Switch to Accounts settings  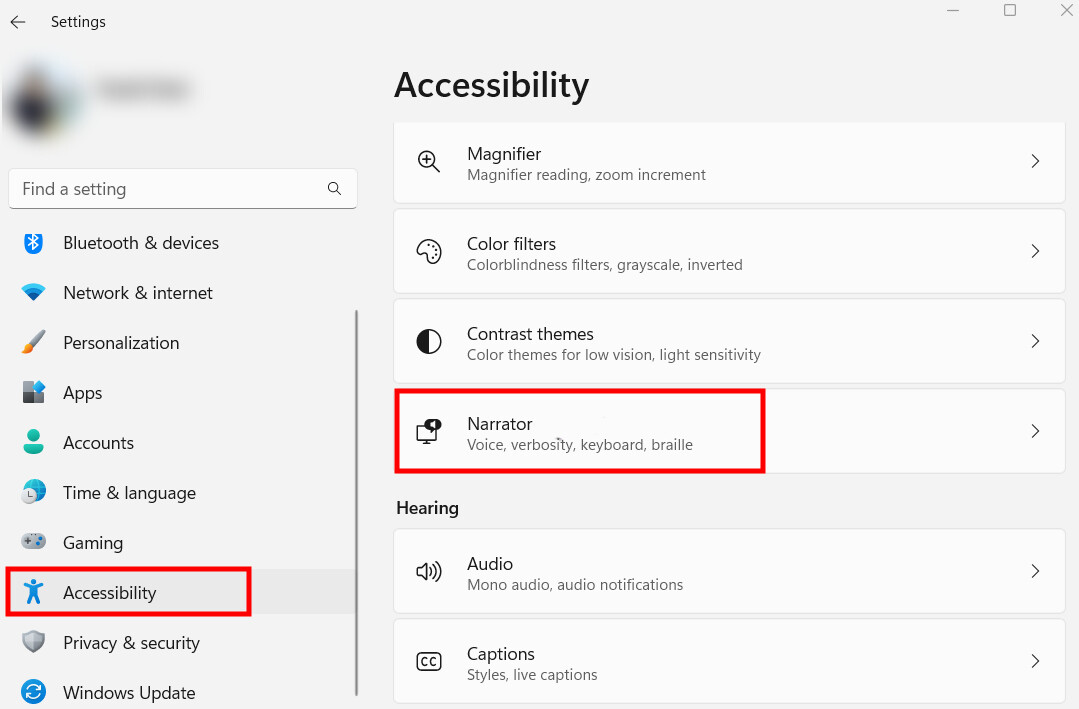(x=182, y=443)
